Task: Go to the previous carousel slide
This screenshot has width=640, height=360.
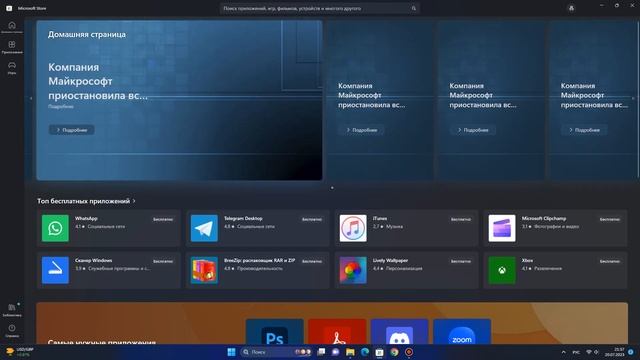Action: tap(31, 98)
